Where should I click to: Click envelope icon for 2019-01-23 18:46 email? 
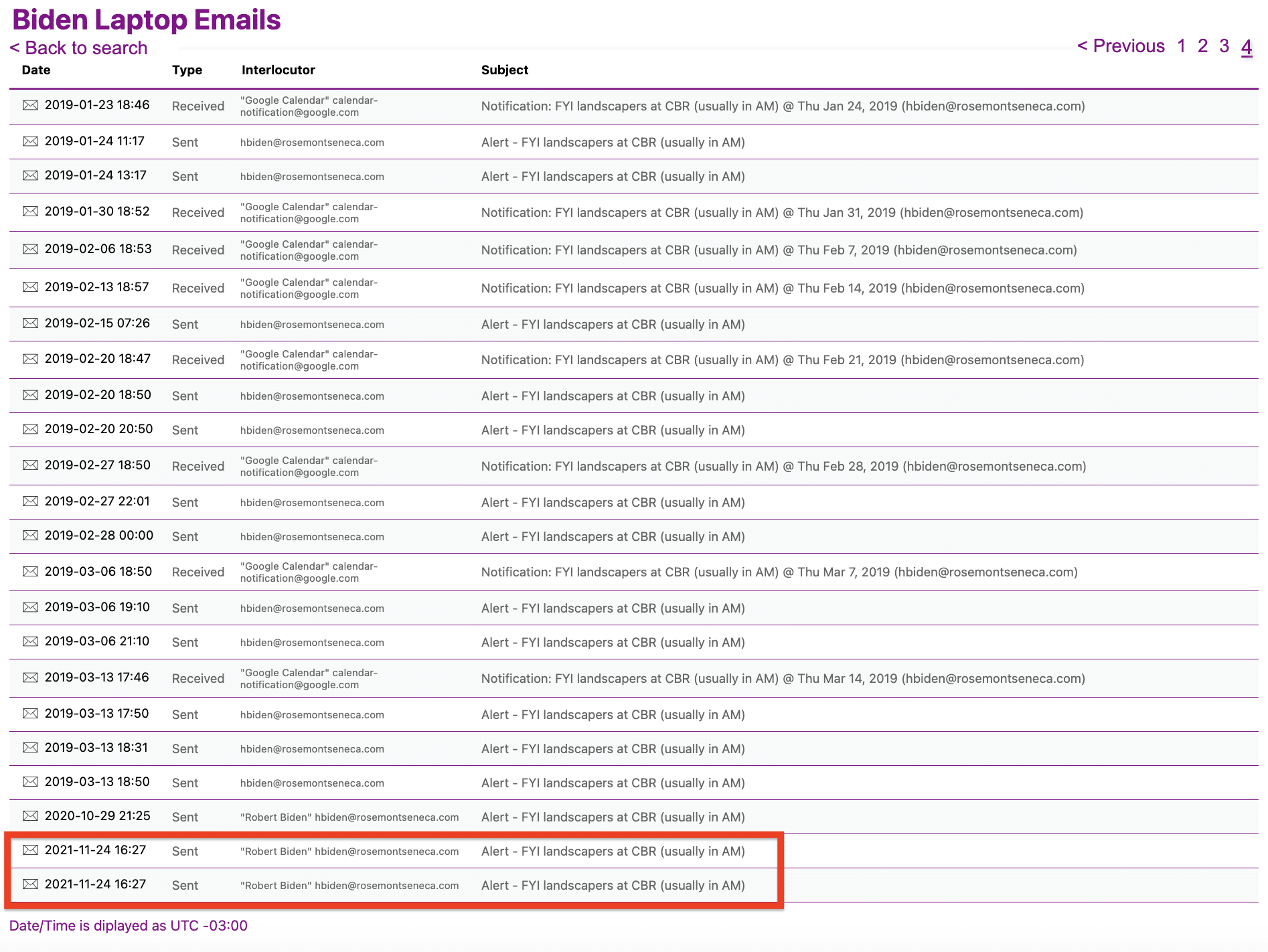[x=30, y=105]
